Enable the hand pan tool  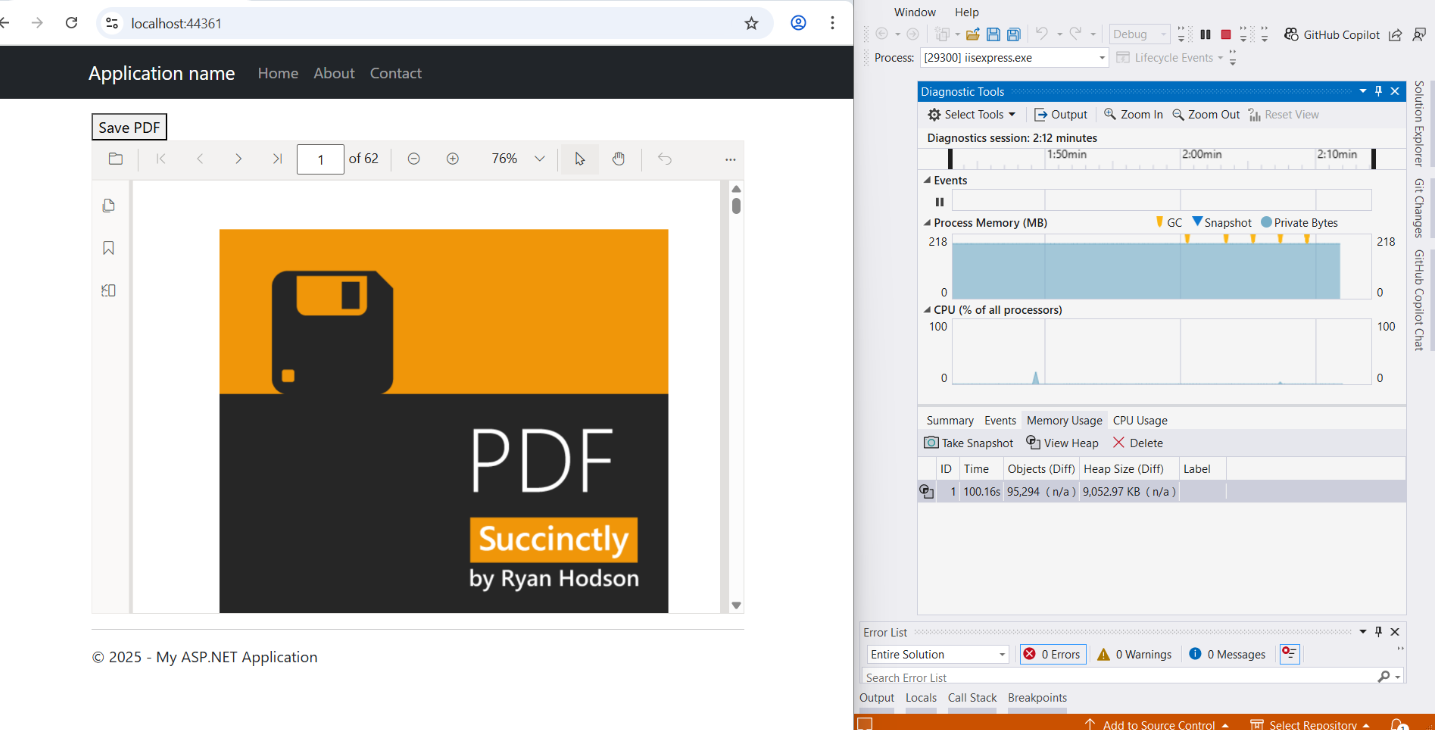618,158
